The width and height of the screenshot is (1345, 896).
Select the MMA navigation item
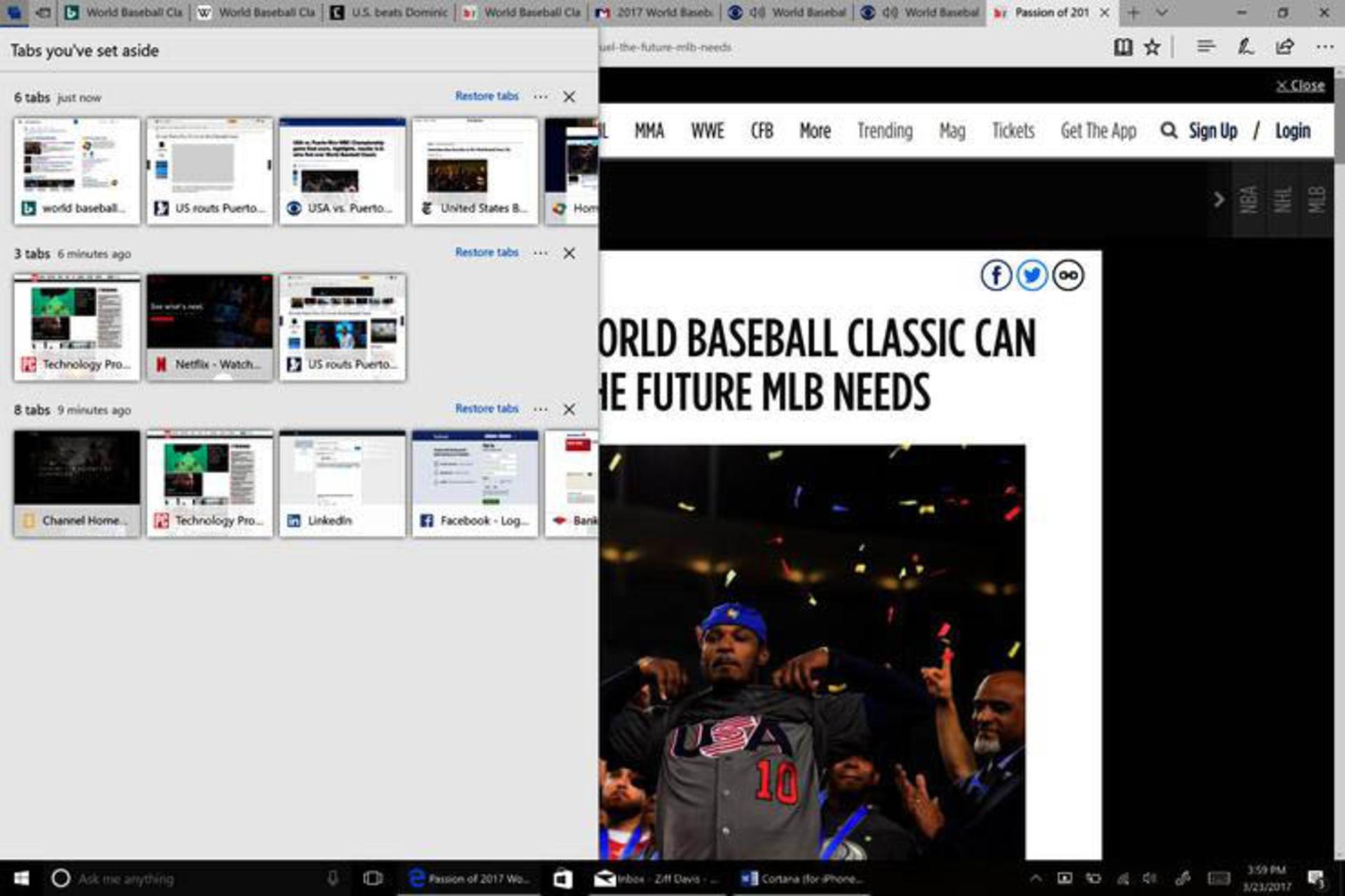[x=649, y=131]
